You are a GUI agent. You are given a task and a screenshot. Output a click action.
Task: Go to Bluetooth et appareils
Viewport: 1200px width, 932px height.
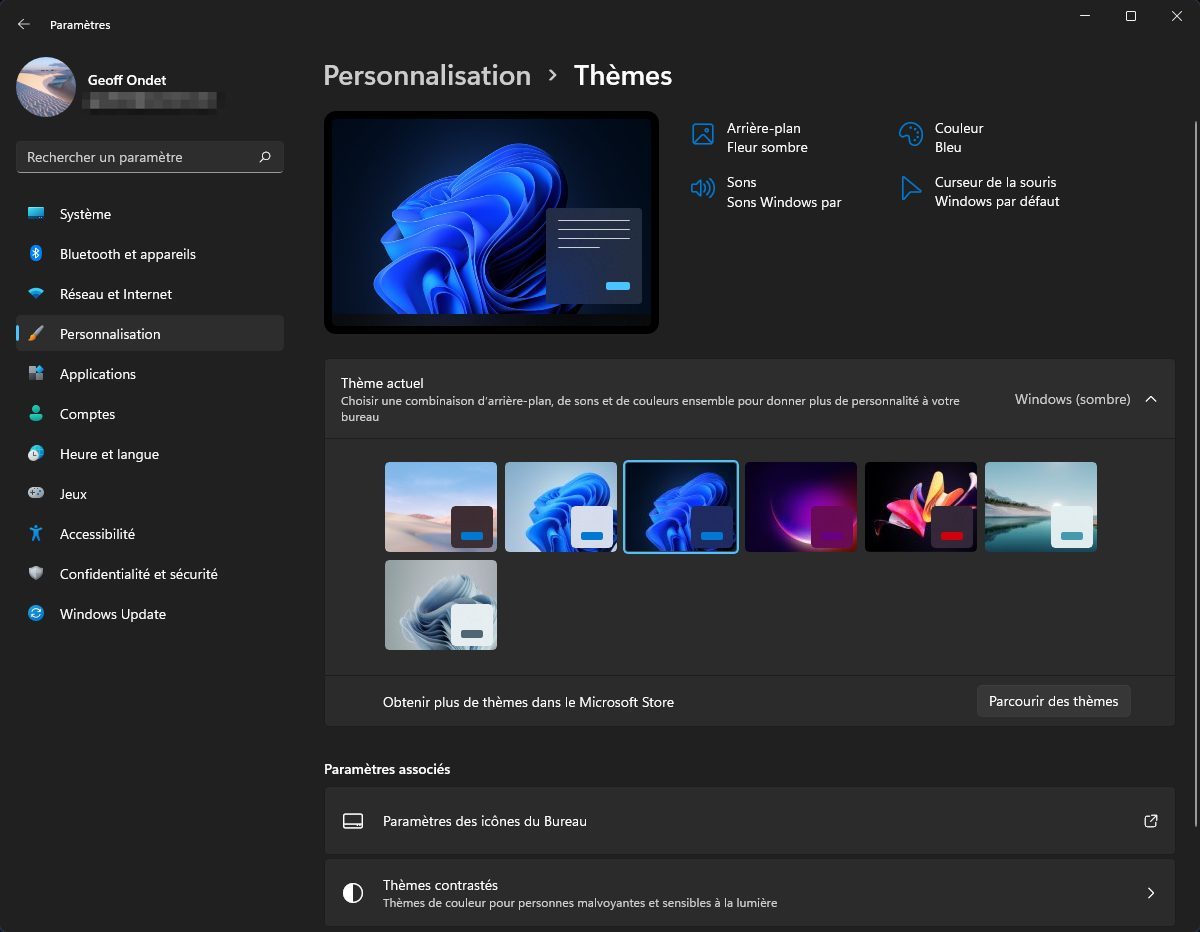pyautogui.click(x=150, y=254)
